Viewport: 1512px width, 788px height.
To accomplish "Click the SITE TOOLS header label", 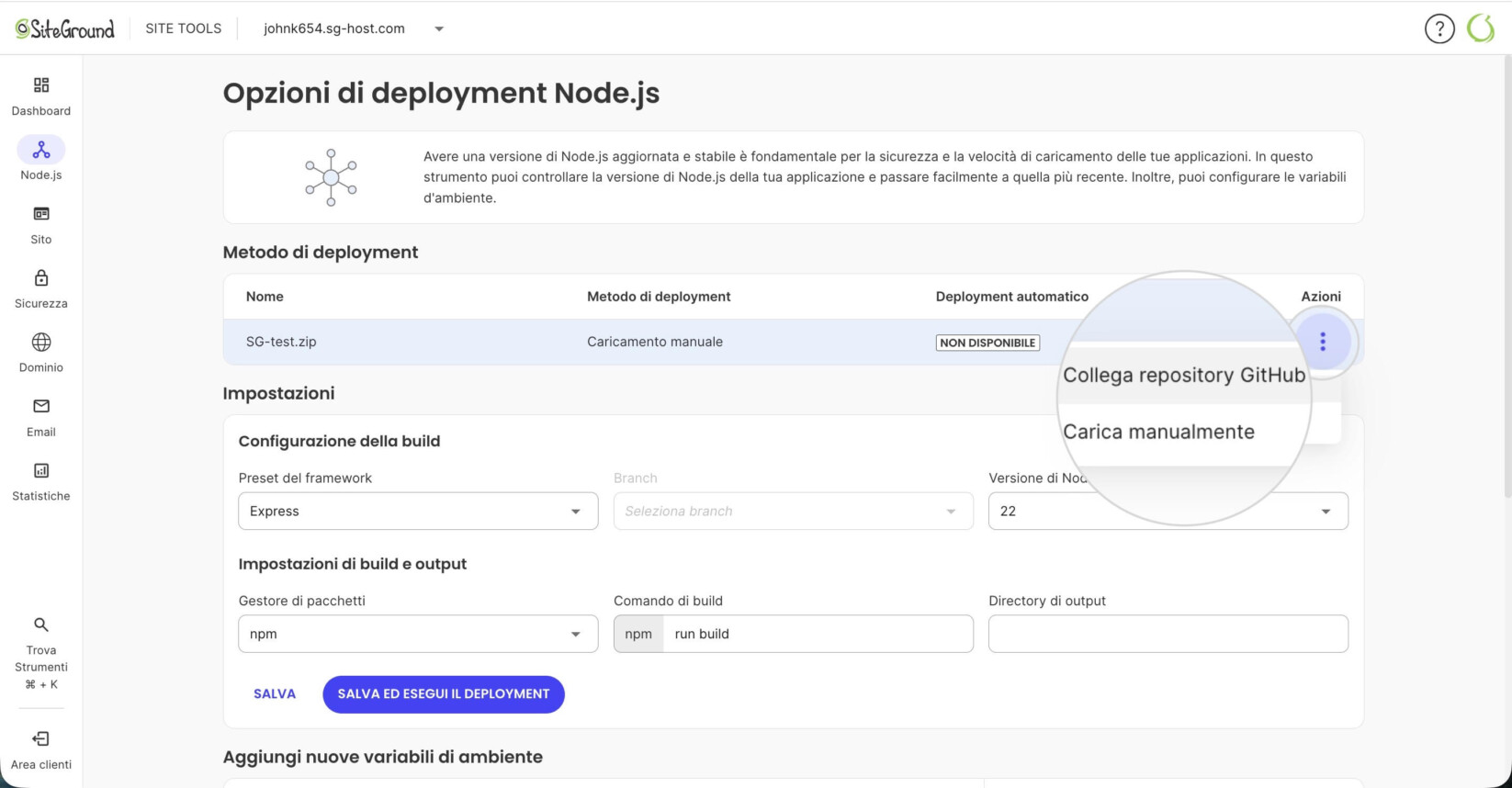I will coord(184,28).
